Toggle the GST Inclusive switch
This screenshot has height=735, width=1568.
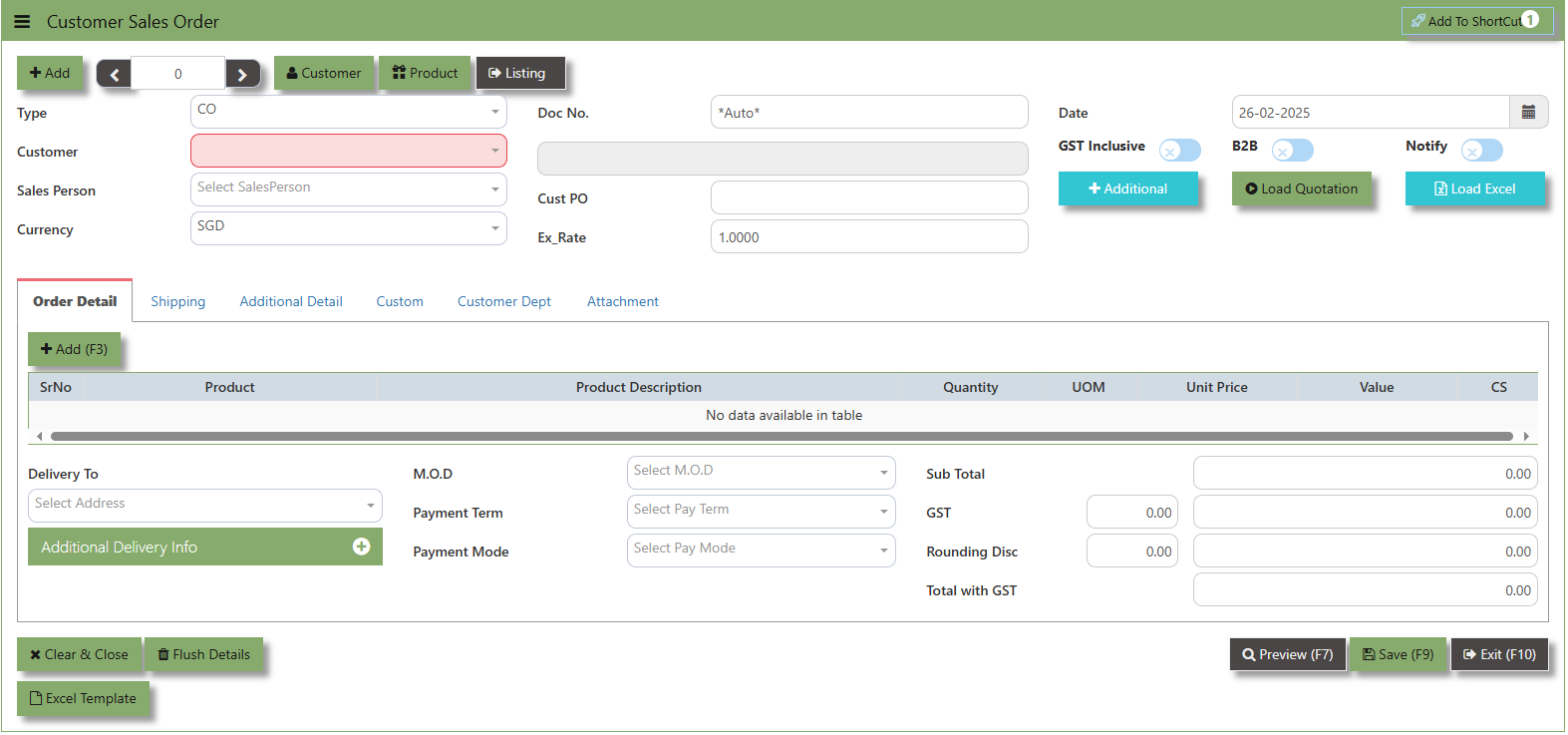click(1179, 150)
